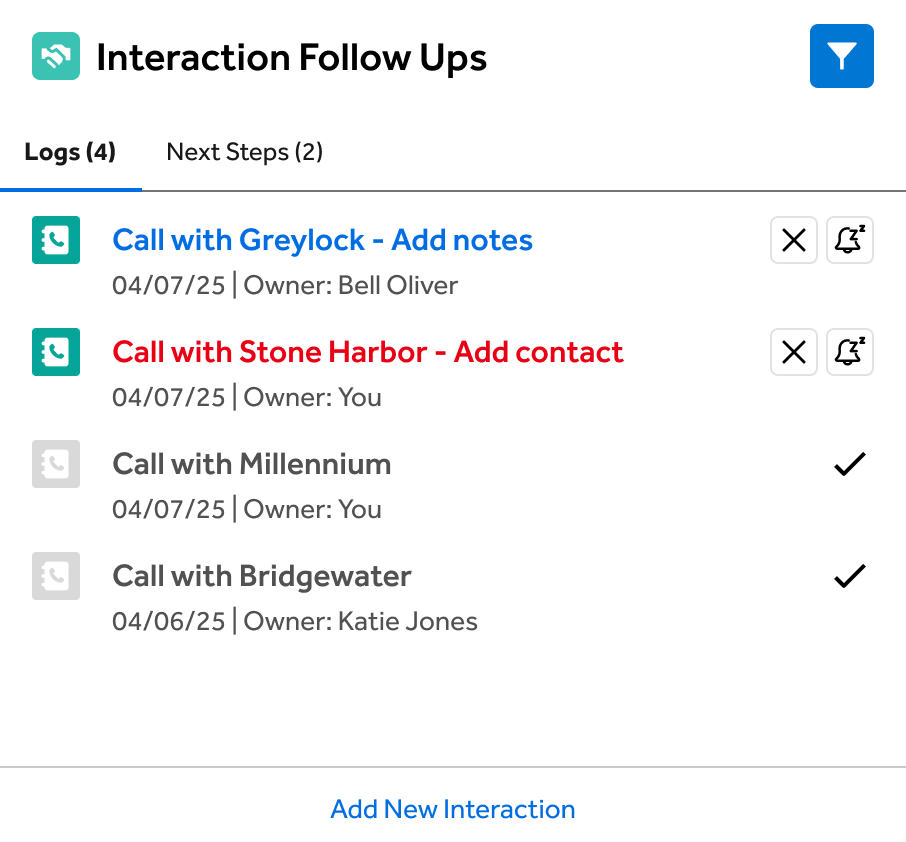Image resolution: width=906 pixels, height=842 pixels.
Task: Switch to the Logs (4) tab
Action: tap(70, 152)
